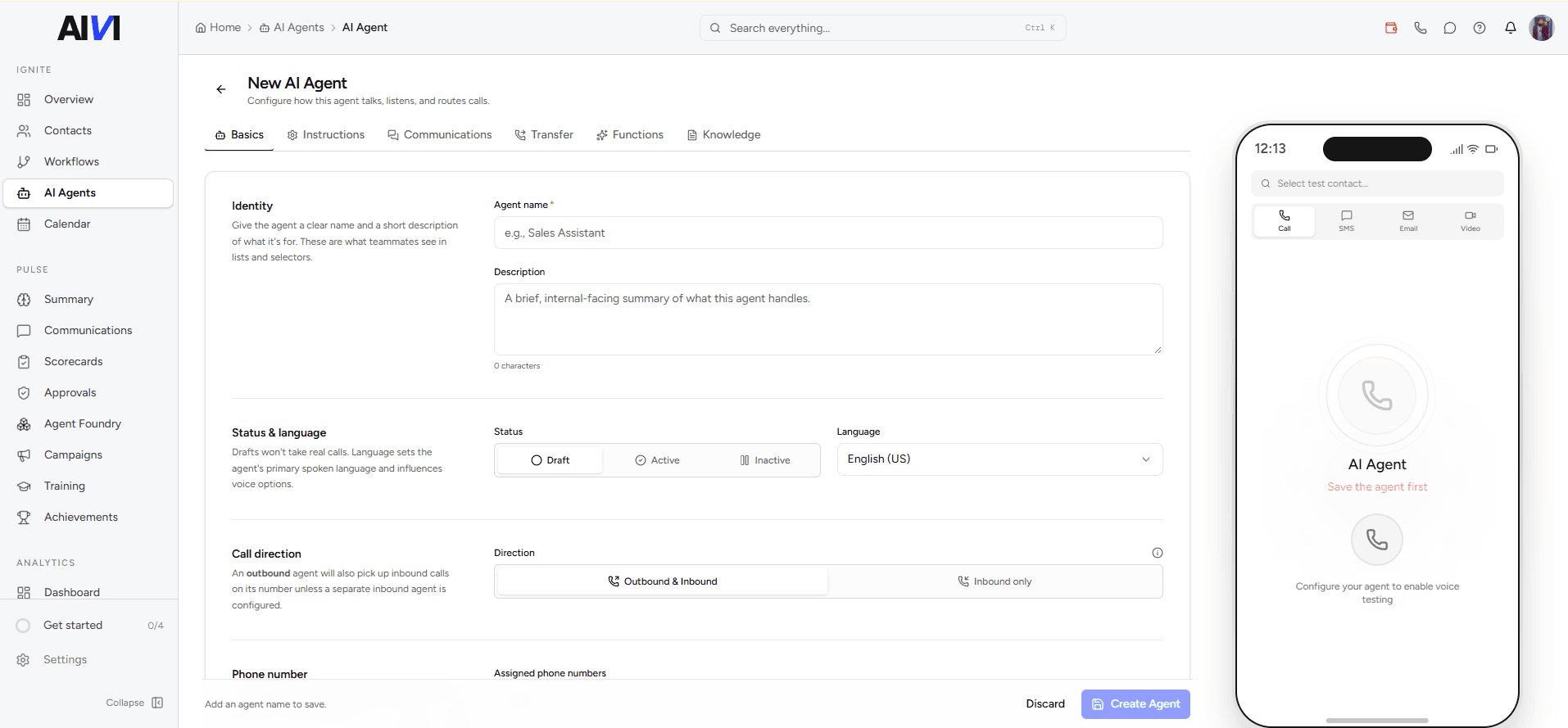
Task: Click the Direction info icon
Action: [1158, 553]
